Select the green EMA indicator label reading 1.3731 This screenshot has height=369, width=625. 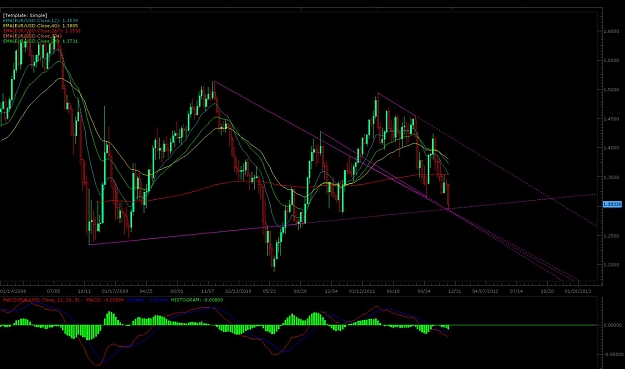[40, 41]
